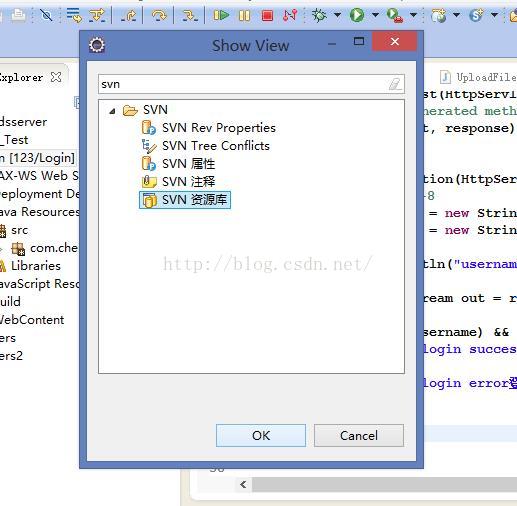Select Deployment Descriptor in Explorer
The width and height of the screenshot is (517, 506).
coord(40,194)
